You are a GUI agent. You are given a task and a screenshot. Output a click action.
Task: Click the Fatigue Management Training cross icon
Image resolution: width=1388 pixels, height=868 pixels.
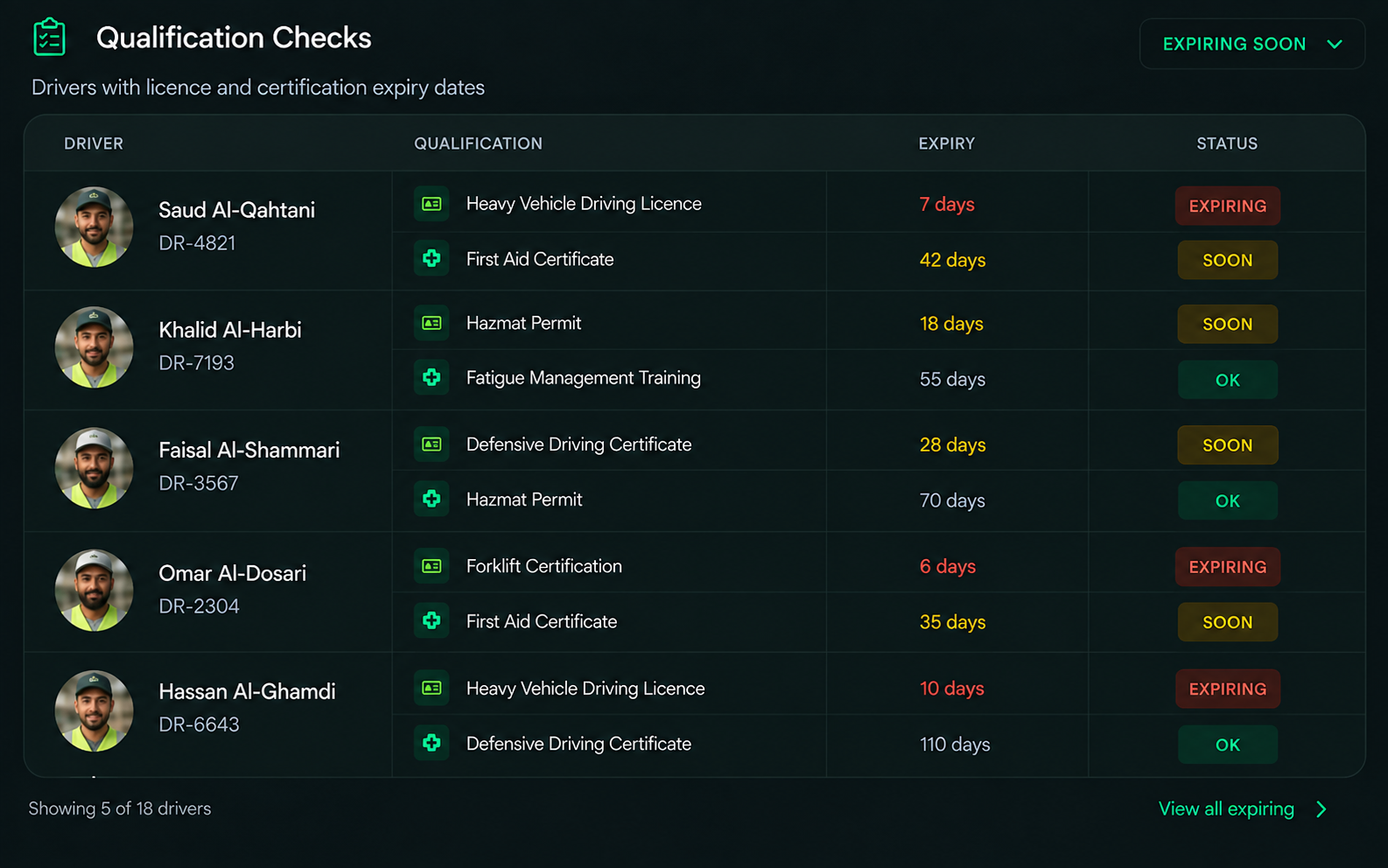[431, 377]
